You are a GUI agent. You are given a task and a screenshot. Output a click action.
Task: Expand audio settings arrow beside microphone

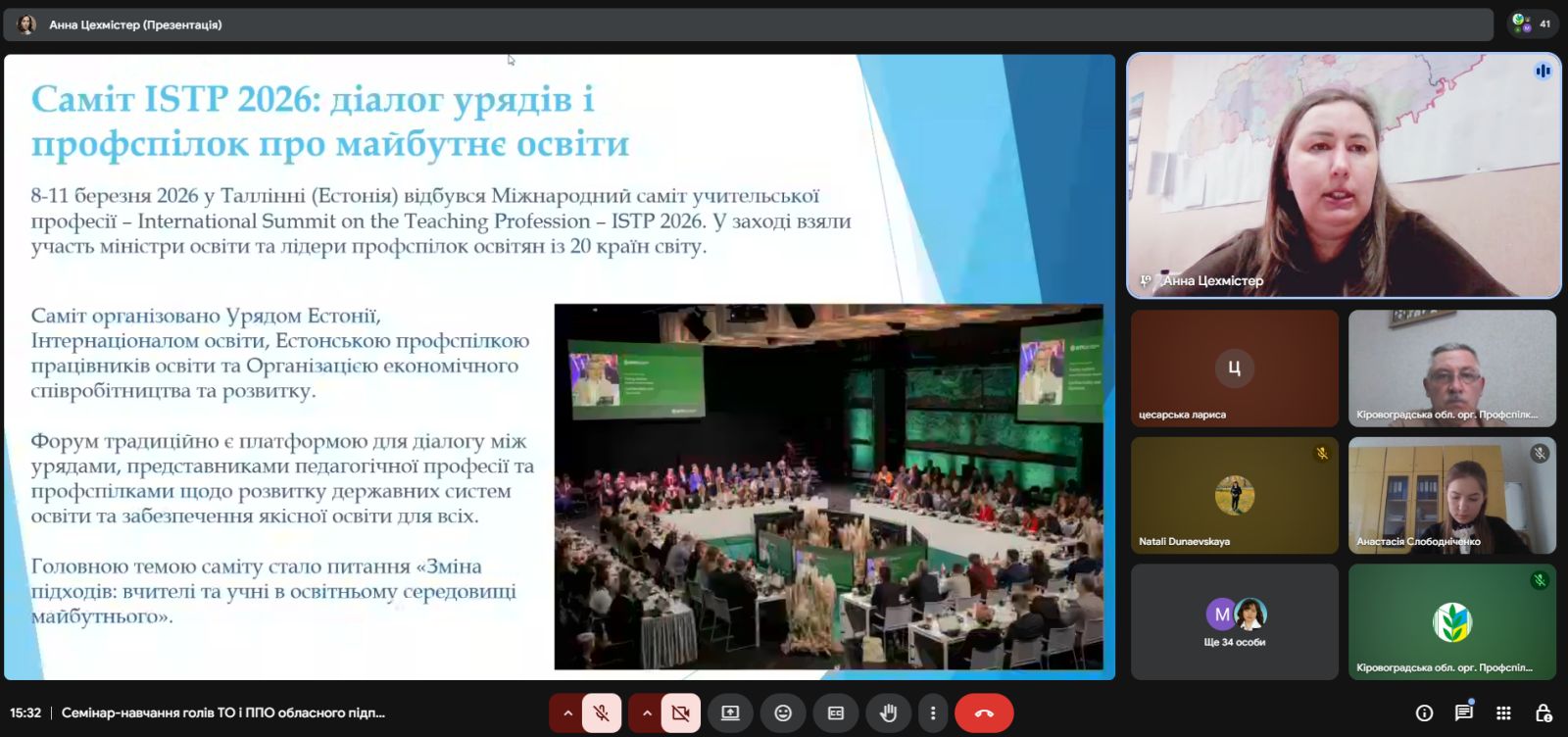point(566,713)
